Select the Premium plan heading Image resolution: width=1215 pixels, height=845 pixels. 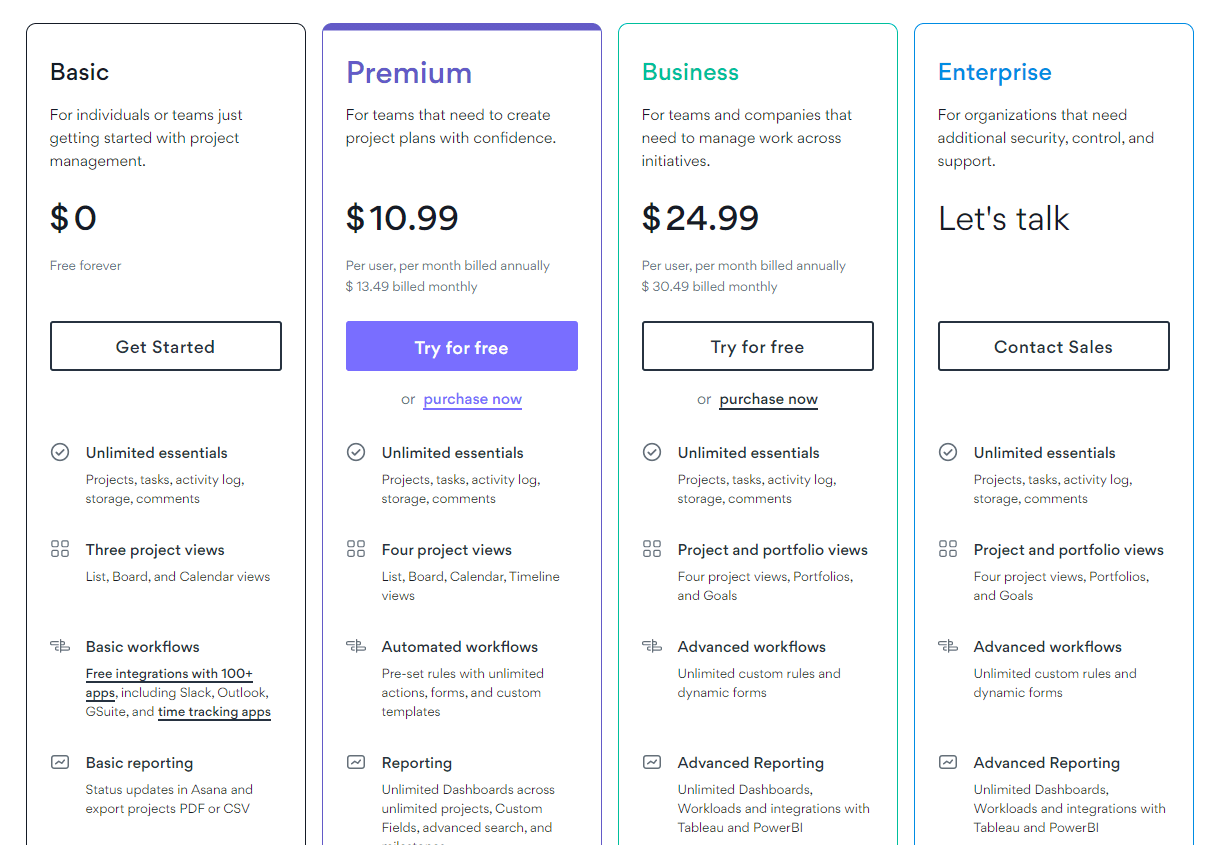coord(409,72)
